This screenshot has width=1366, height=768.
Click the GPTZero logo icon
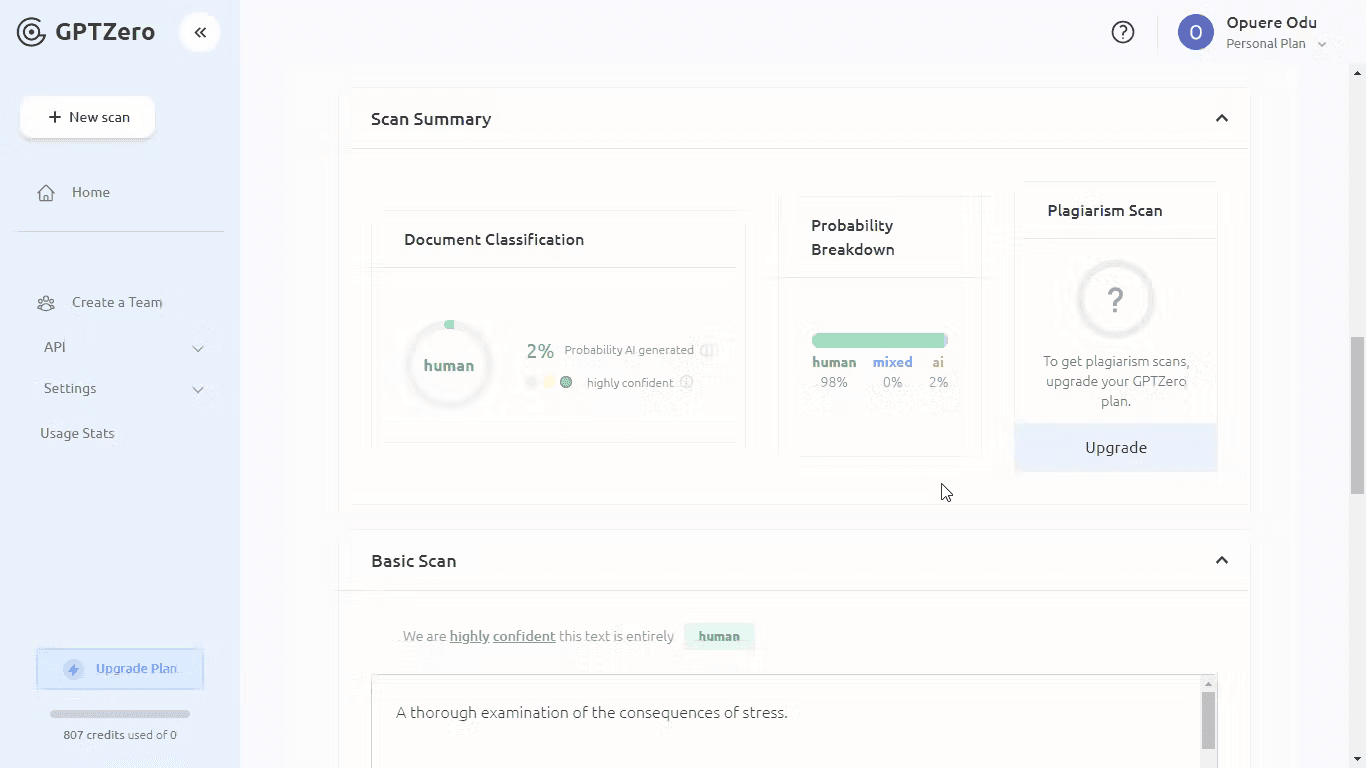[32, 32]
